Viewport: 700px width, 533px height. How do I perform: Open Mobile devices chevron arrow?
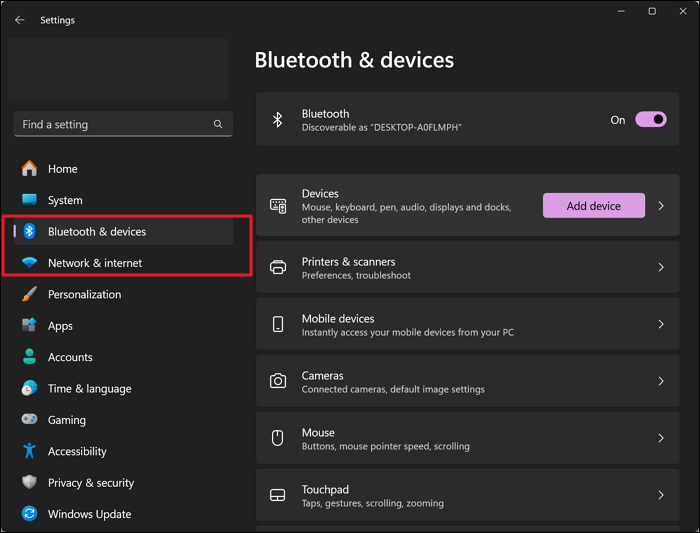point(661,324)
